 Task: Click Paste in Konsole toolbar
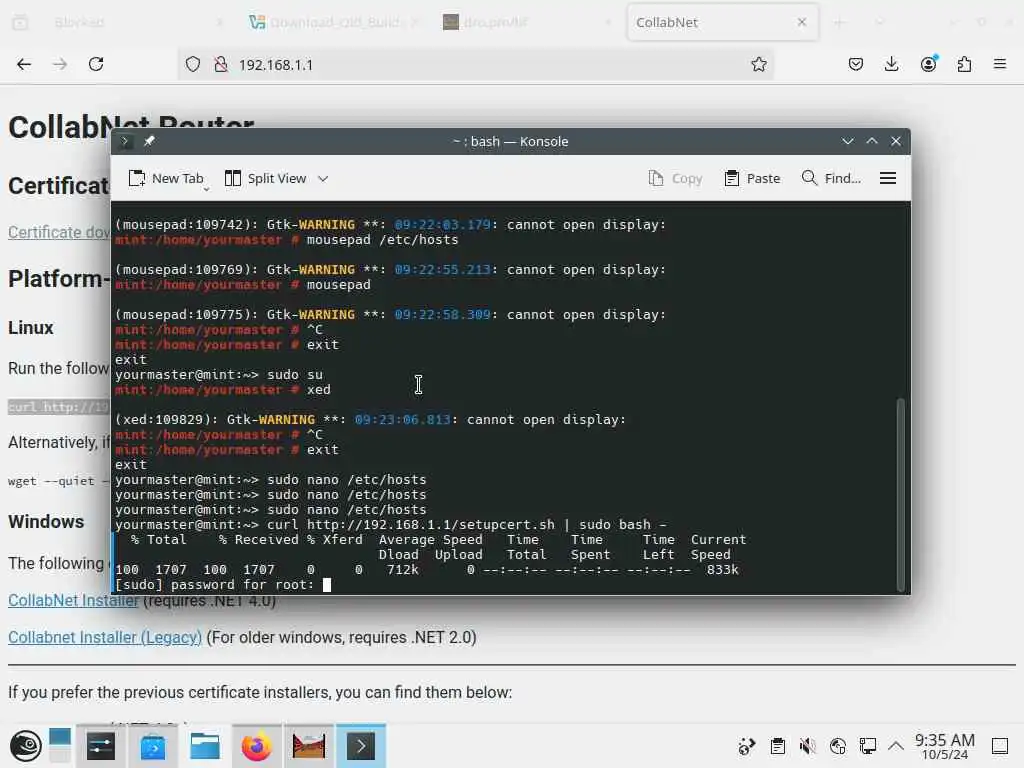752,178
